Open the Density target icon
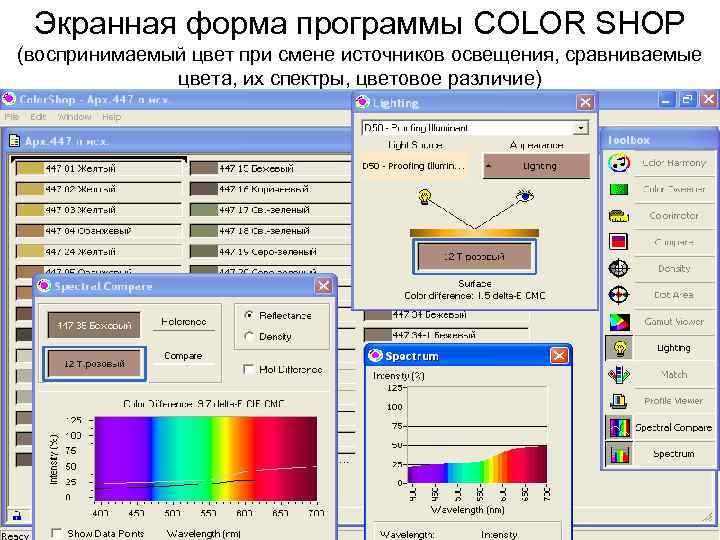This screenshot has width=720, height=540. 619,268
